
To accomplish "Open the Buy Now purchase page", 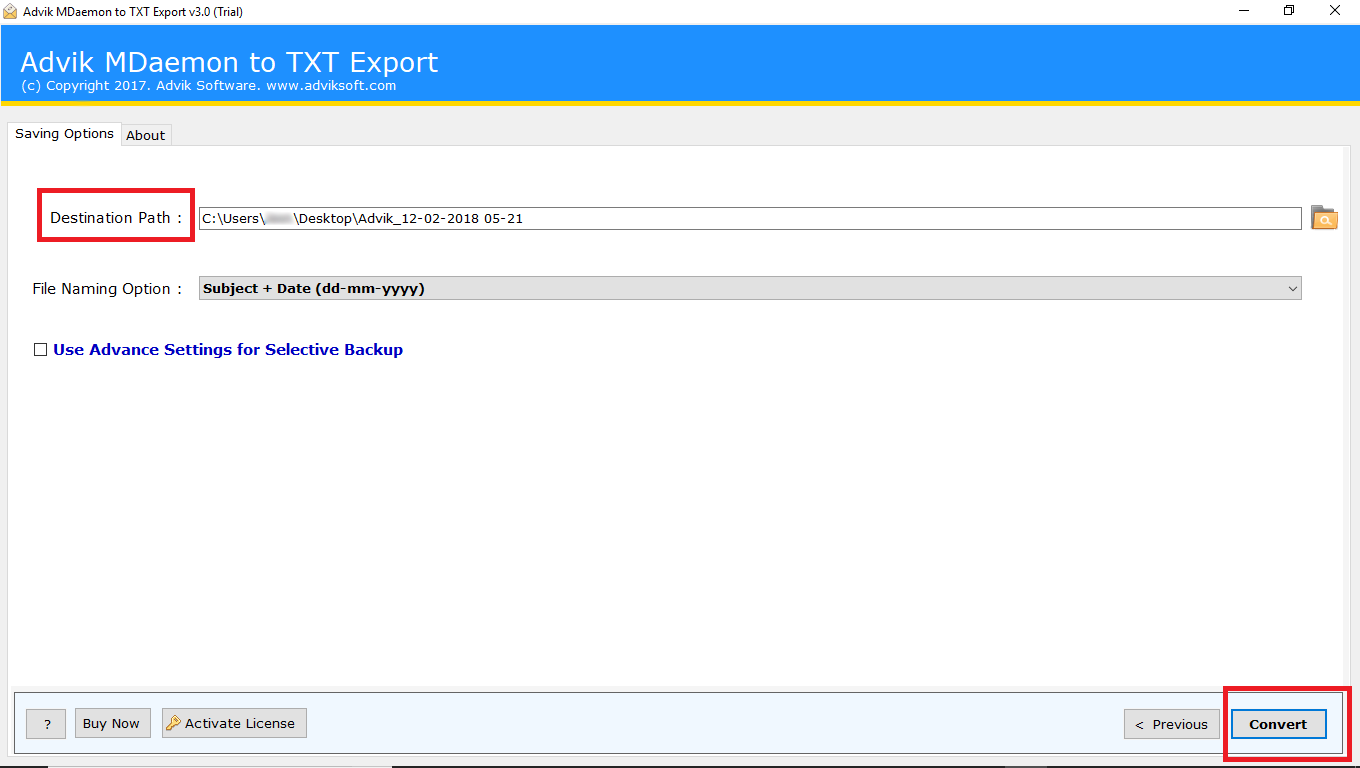I will click(x=111, y=723).
